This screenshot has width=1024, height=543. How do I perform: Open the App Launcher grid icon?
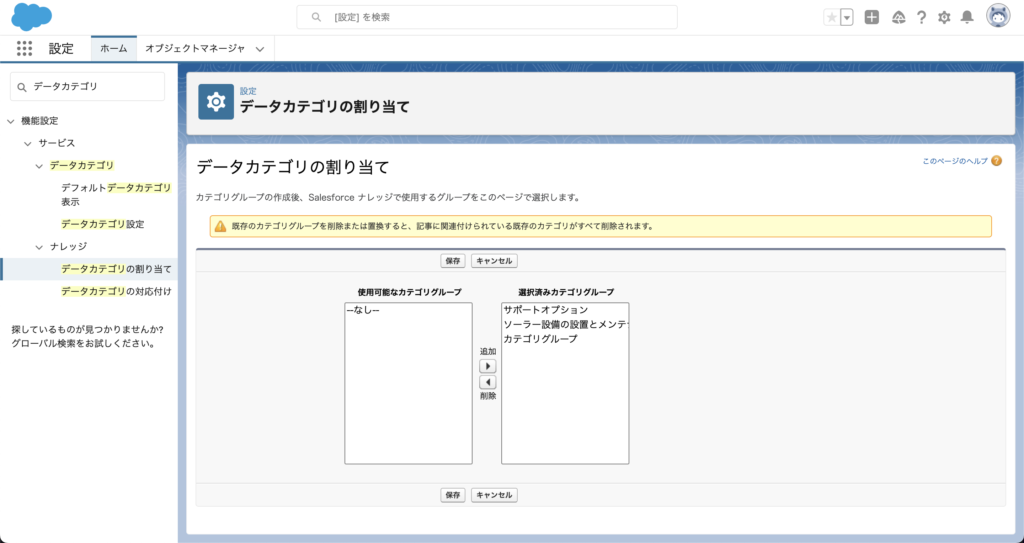[x=24, y=48]
